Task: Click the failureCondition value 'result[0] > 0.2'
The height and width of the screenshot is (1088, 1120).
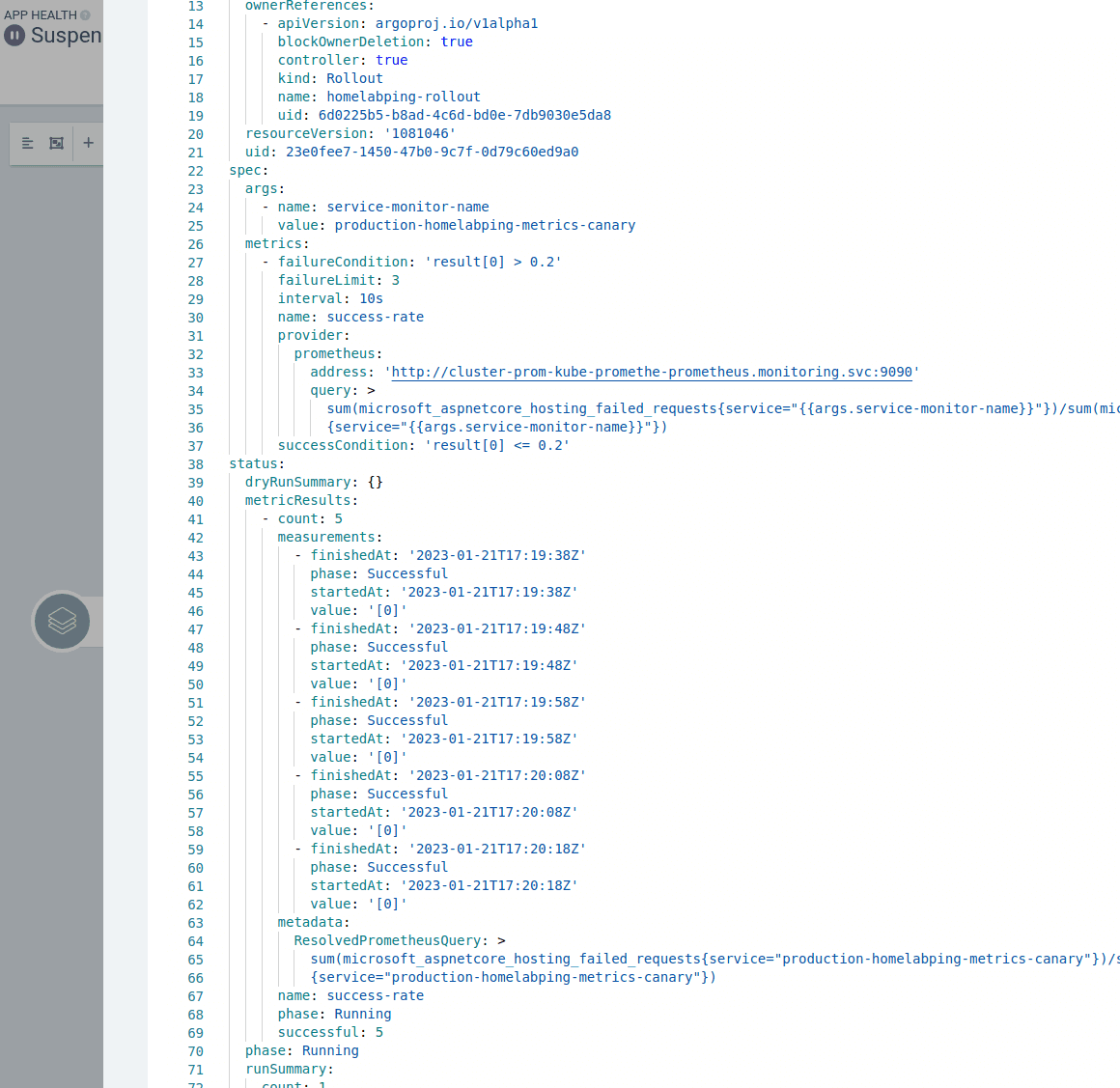Action: pos(492,262)
